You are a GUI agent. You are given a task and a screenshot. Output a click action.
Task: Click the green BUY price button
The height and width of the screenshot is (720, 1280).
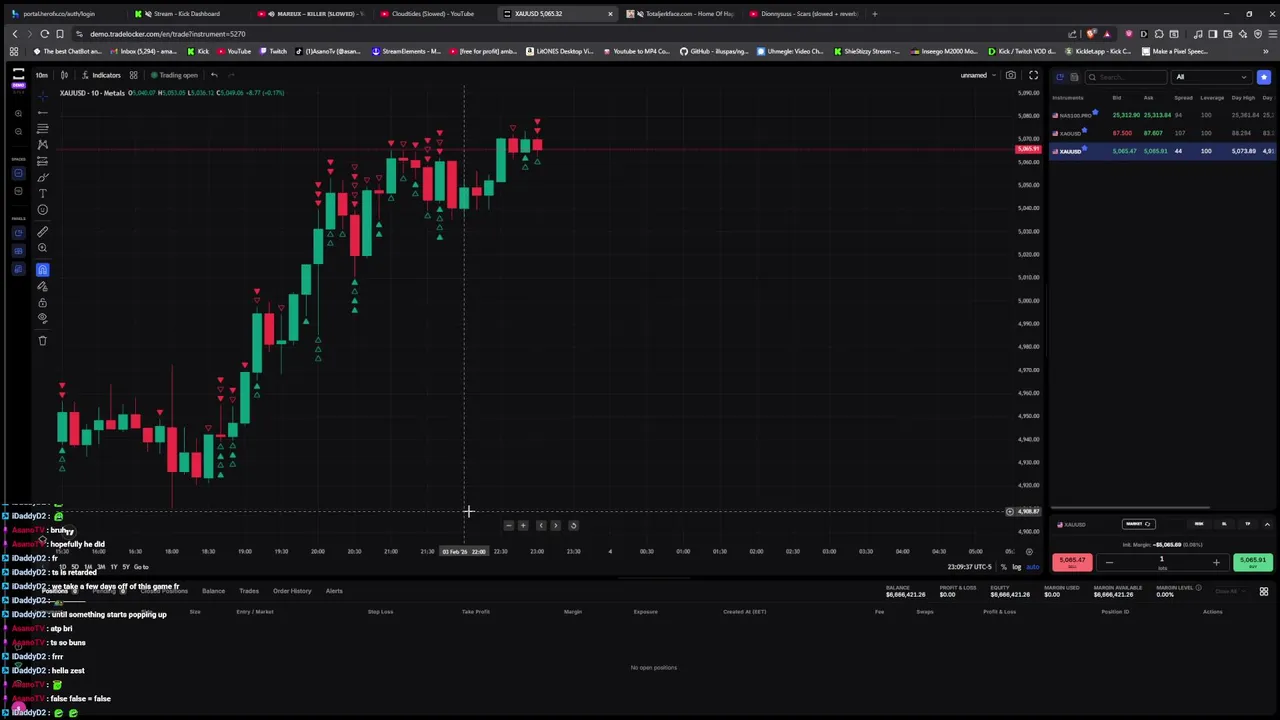(1252, 562)
